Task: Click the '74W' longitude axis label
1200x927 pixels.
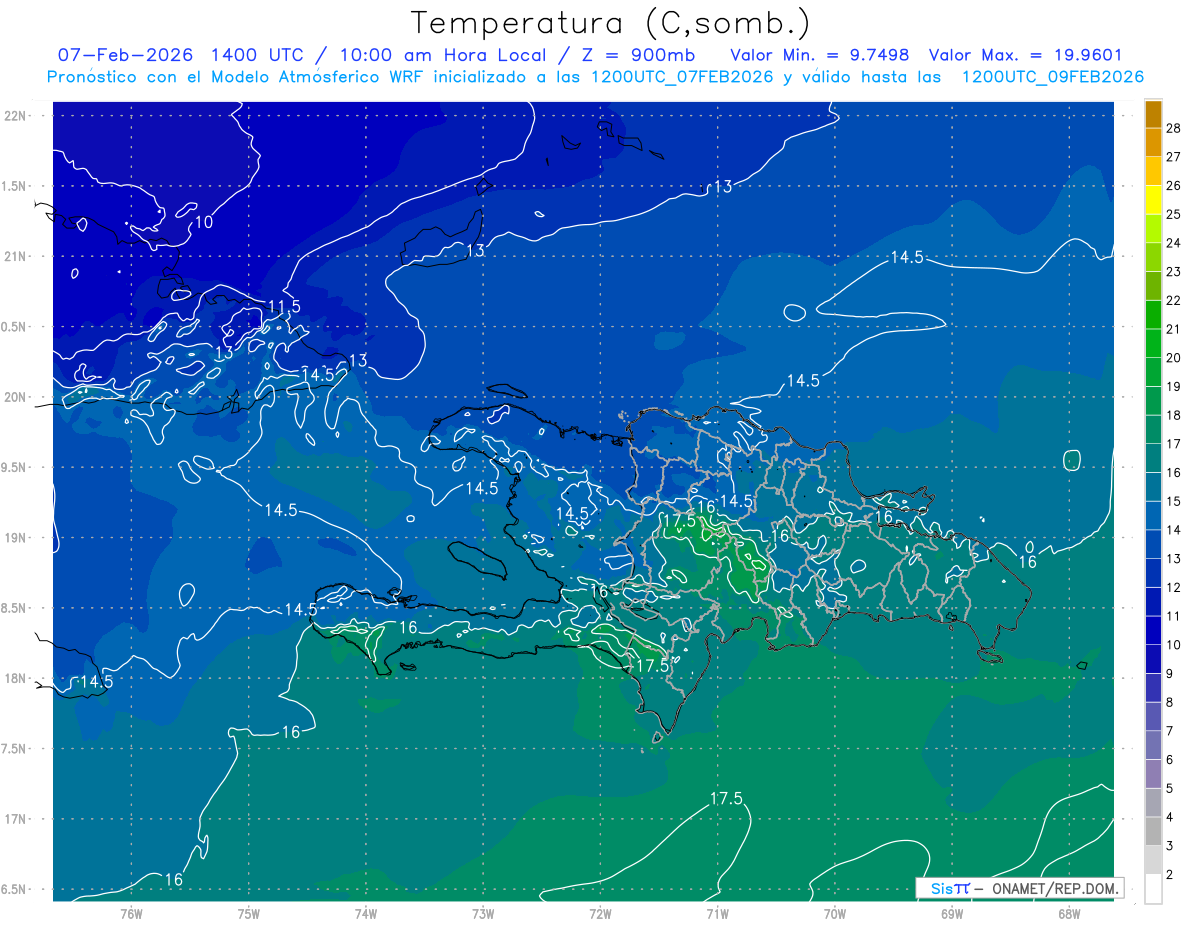Action: click(366, 914)
